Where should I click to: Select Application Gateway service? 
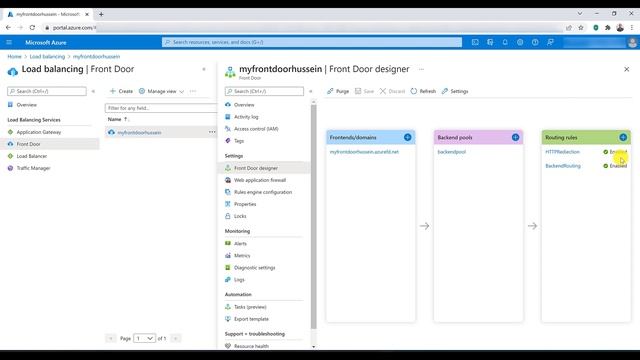pyautogui.click(x=38, y=132)
